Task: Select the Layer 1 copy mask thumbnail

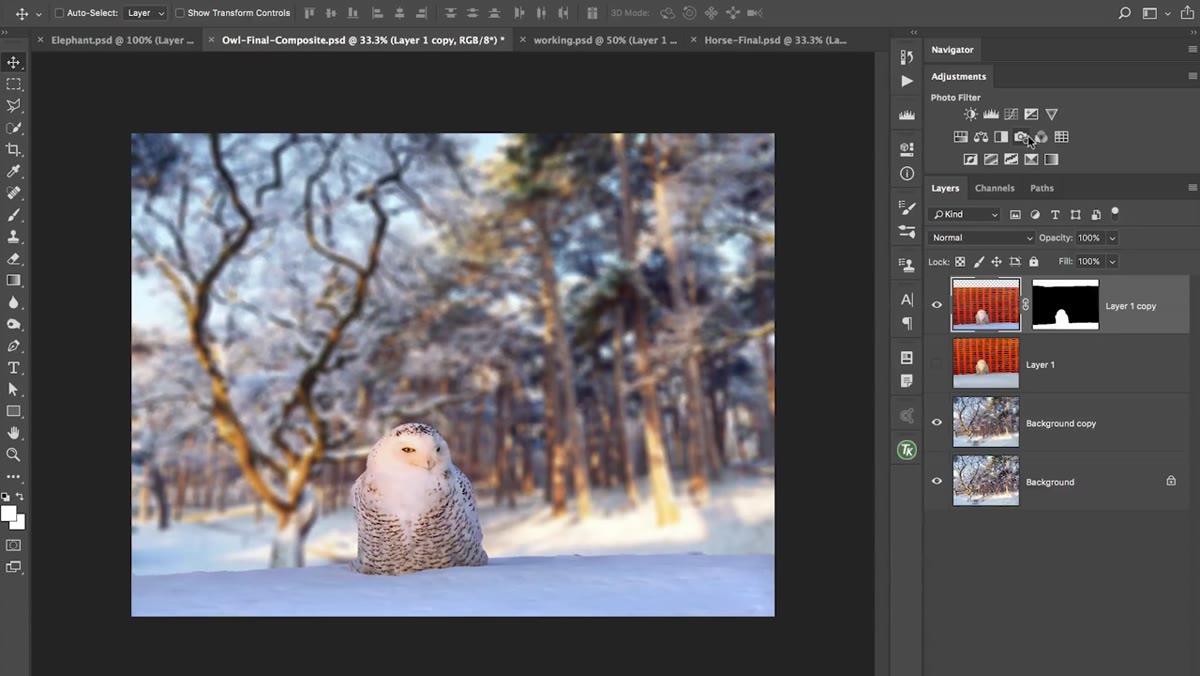Action: click(1065, 305)
